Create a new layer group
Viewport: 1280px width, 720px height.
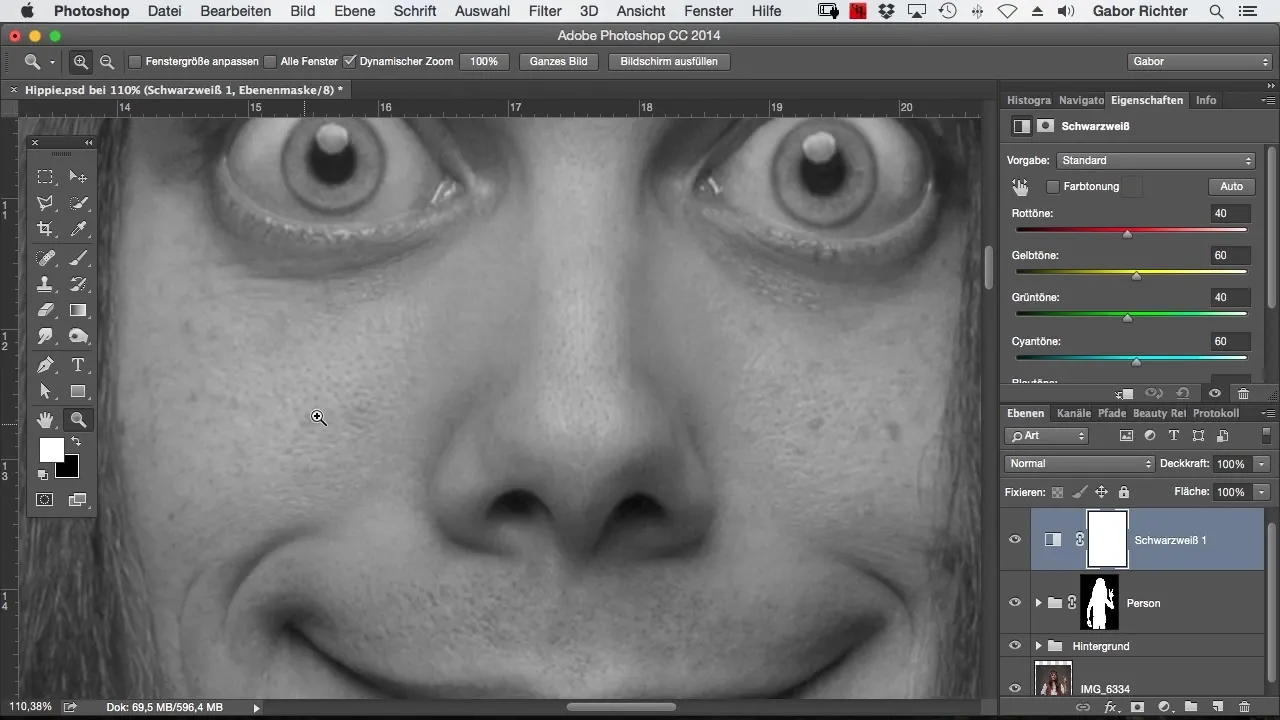pos(1191,707)
